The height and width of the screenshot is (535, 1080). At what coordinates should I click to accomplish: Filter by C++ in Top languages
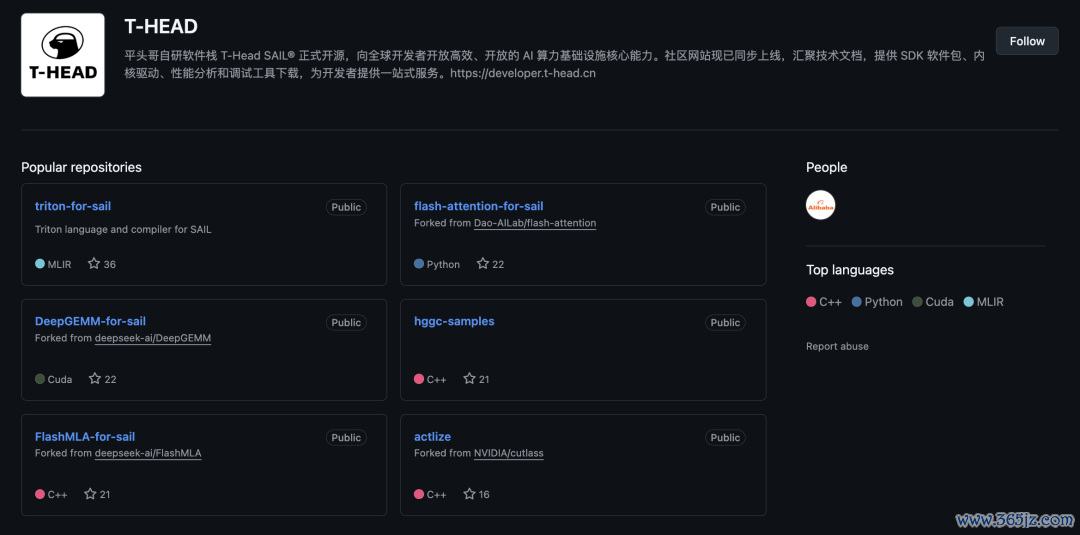coord(824,302)
